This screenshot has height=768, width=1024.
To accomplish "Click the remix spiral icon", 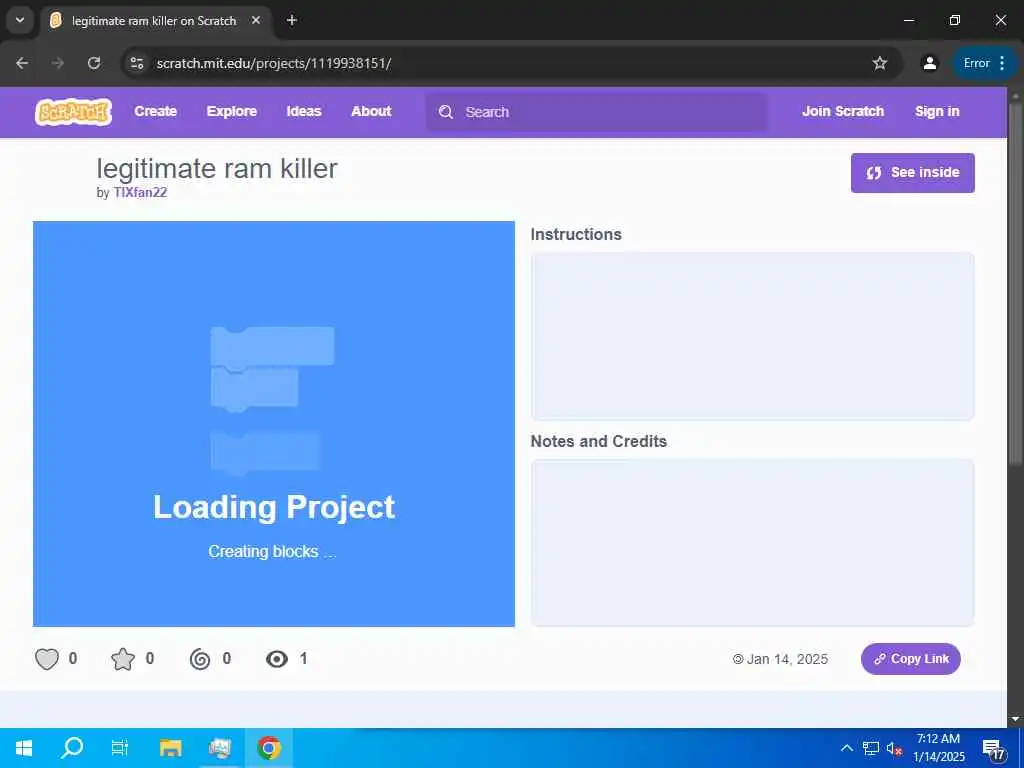I will pos(200,659).
